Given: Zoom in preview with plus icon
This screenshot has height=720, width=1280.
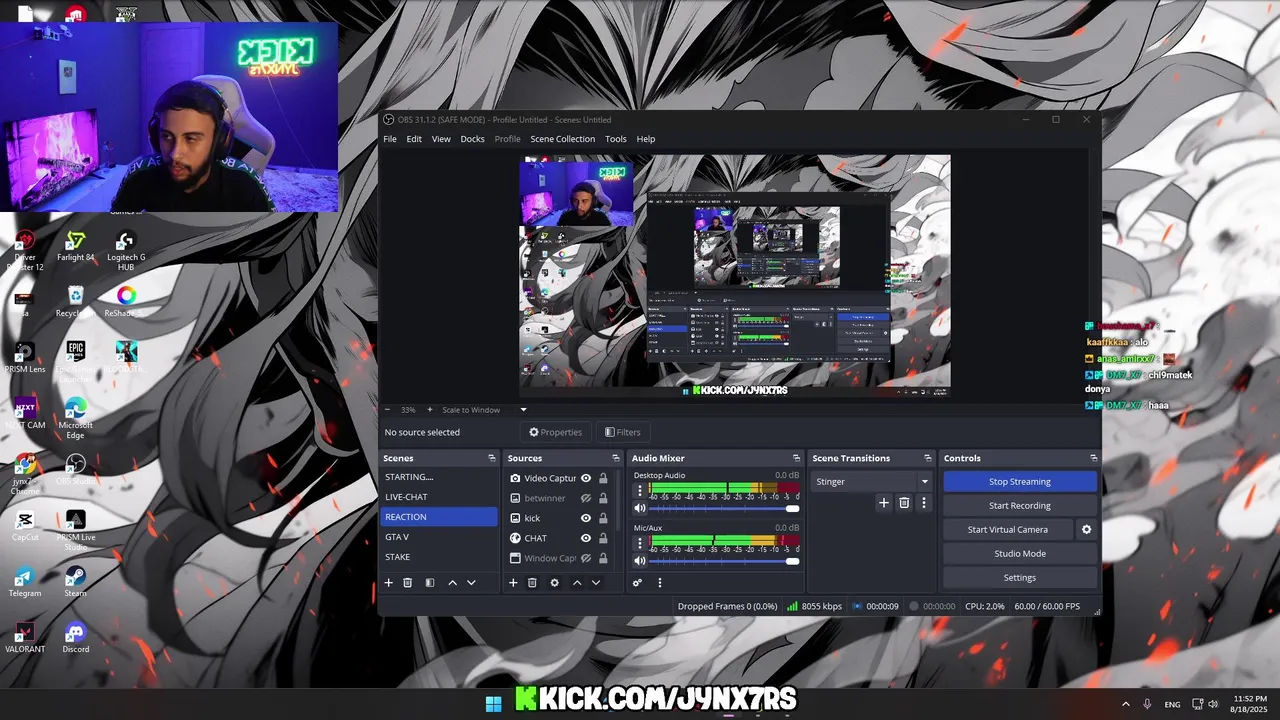Looking at the screenshot, I should click(x=430, y=410).
